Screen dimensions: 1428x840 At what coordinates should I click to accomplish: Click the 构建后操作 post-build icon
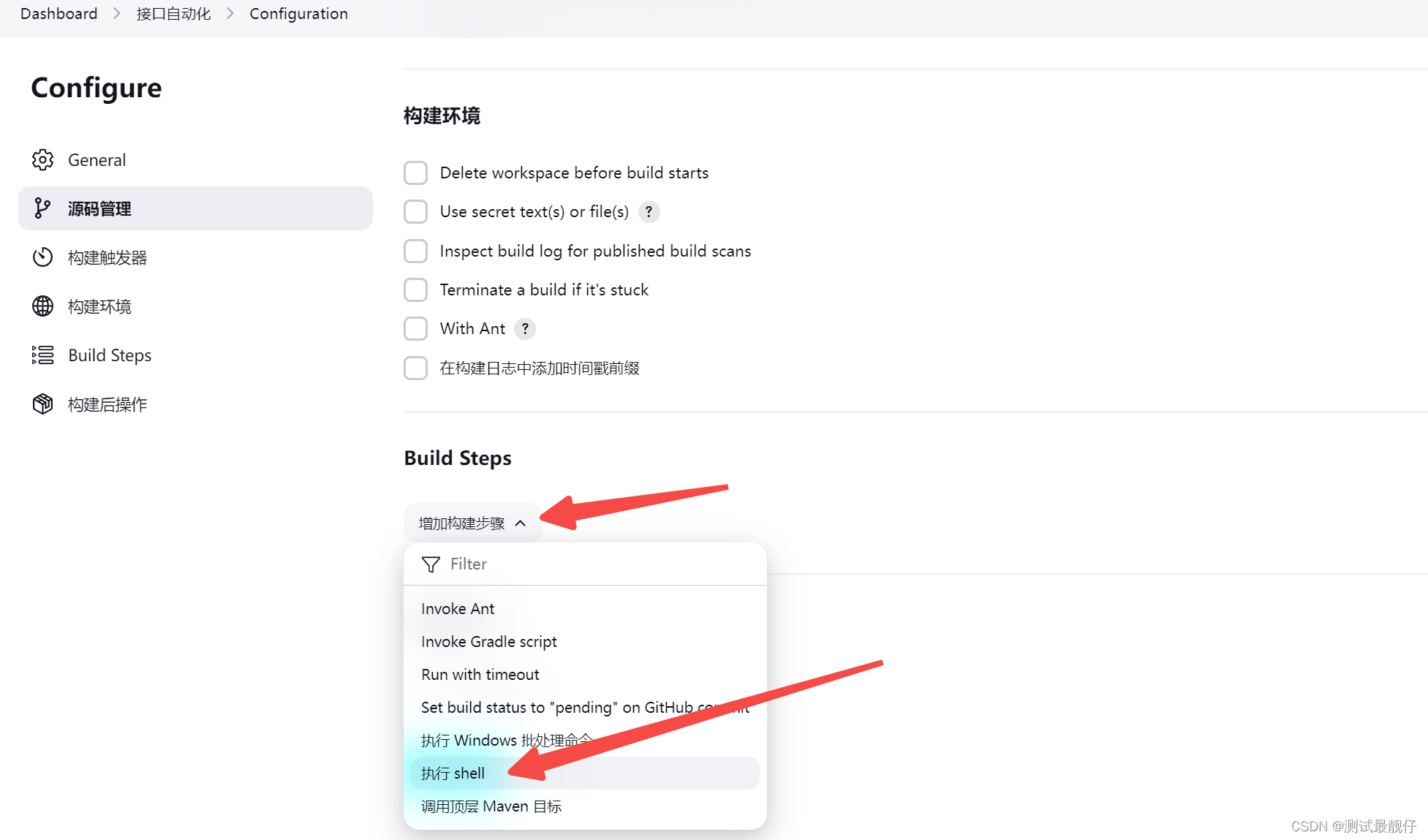click(x=42, y=404)
